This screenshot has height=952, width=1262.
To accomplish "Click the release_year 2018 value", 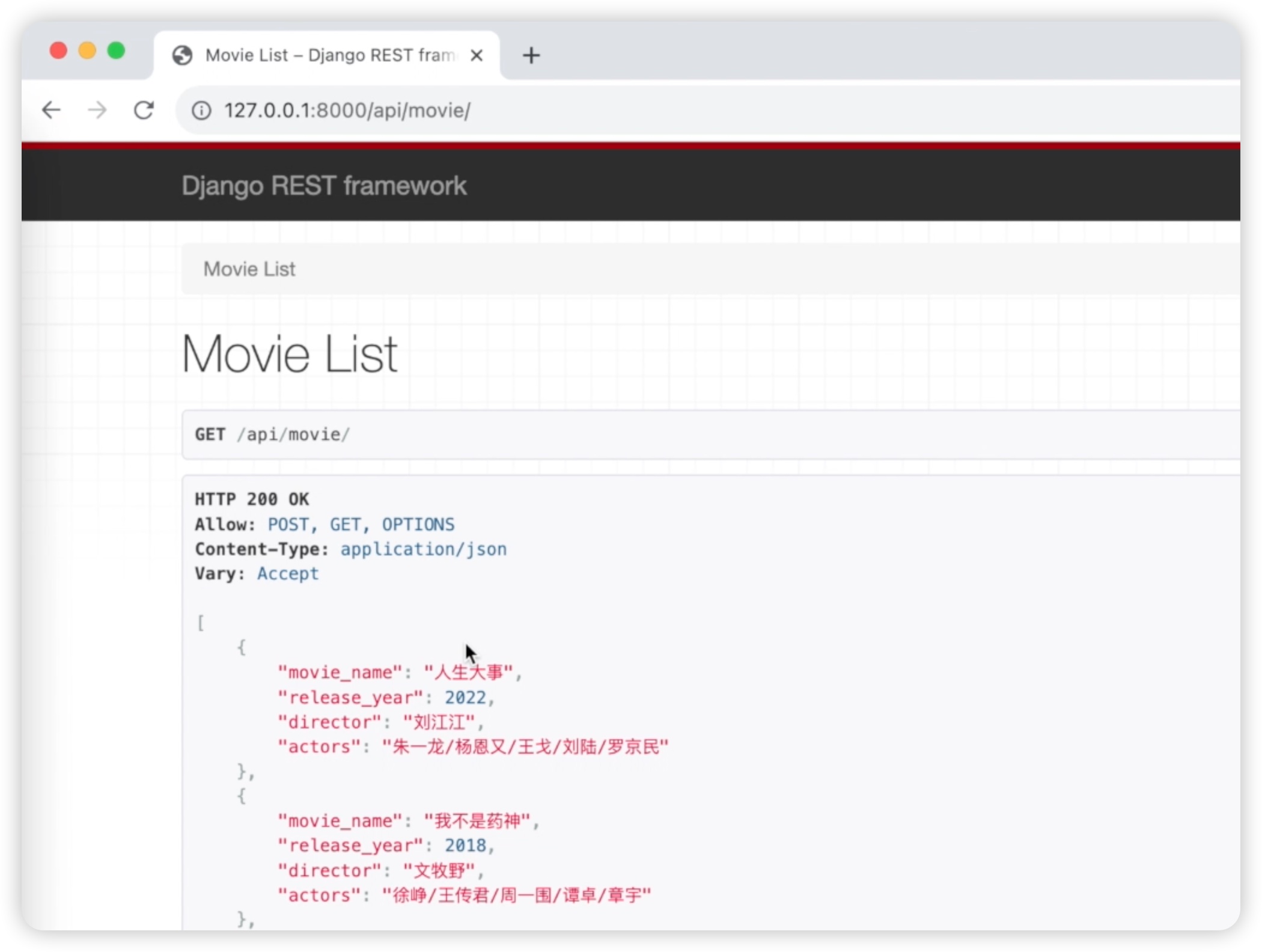I will [465, 846].
